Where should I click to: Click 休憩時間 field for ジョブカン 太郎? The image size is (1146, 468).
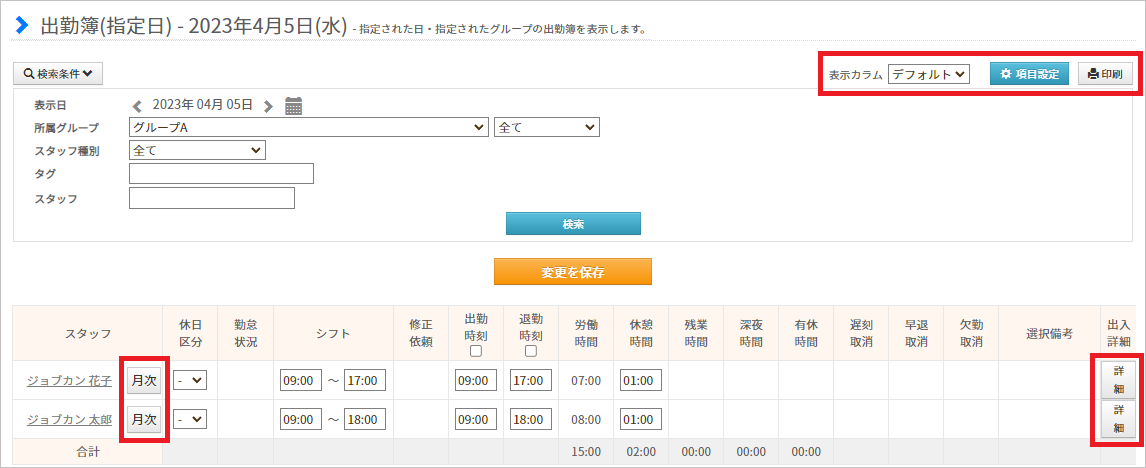641,420
